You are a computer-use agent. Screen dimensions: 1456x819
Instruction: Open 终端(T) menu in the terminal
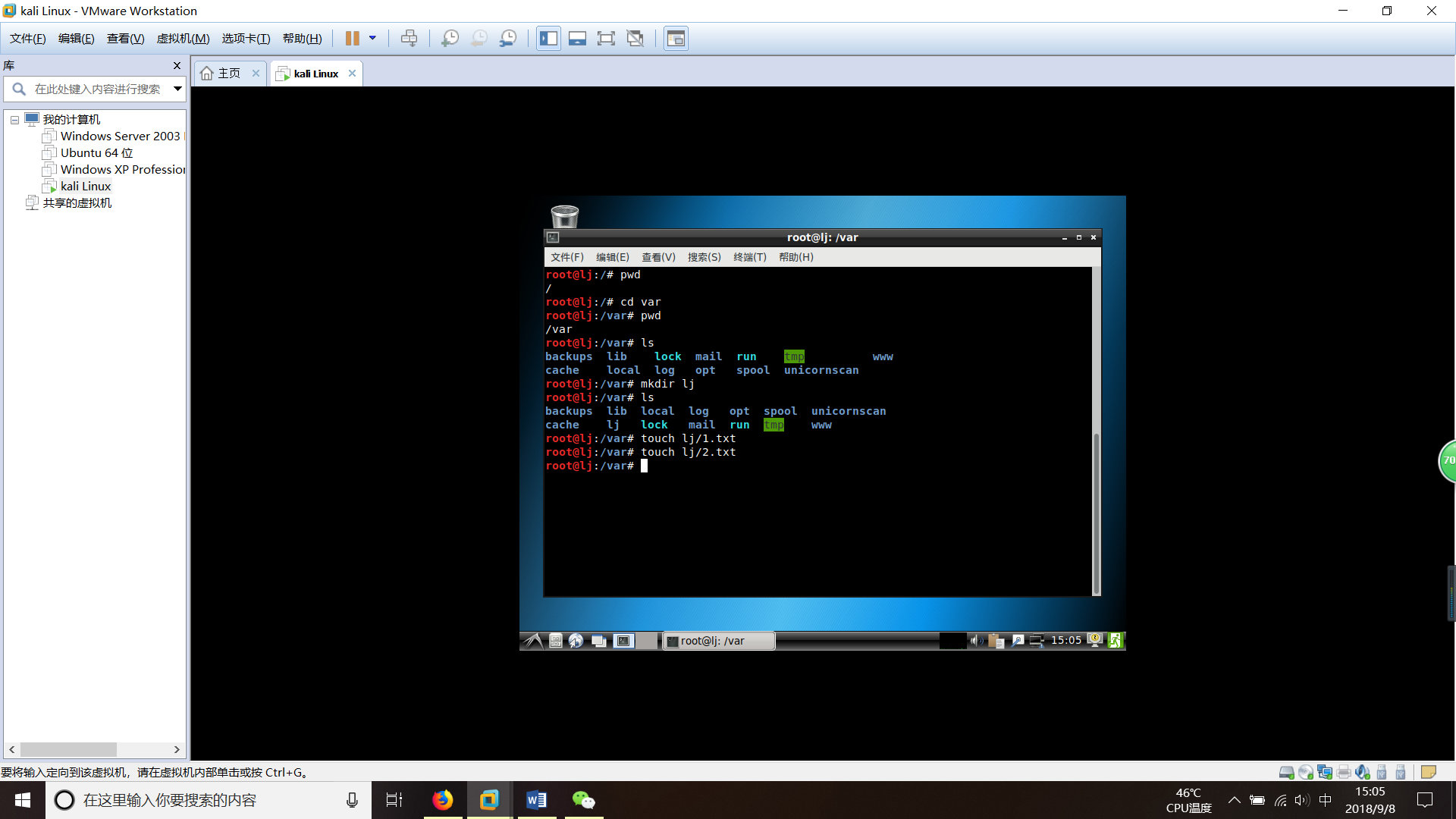749,257
